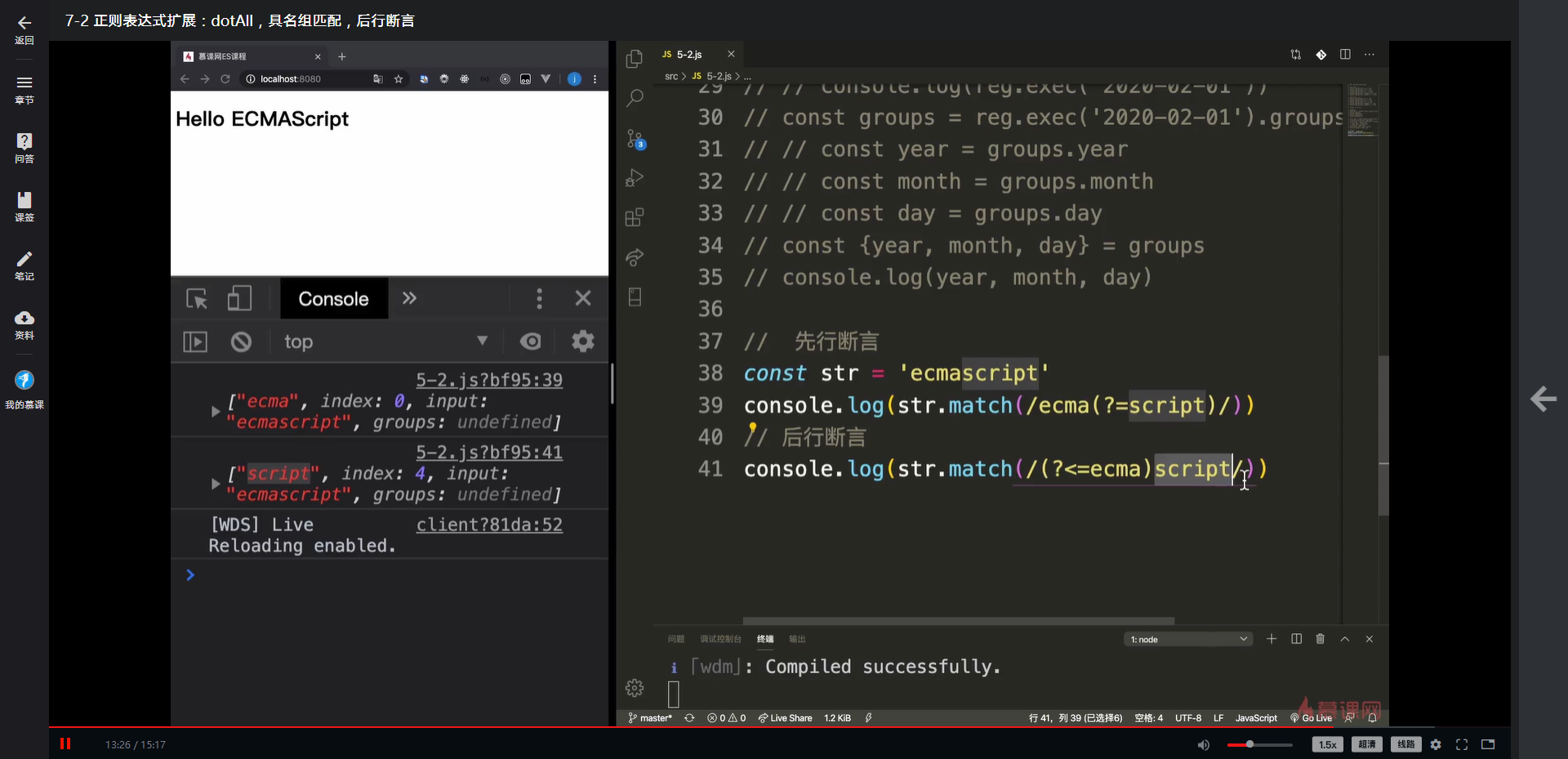Viewport: 1568px width, 759px height.
Task: Switch to the 问题 problems panel tab
Action: 676,639
